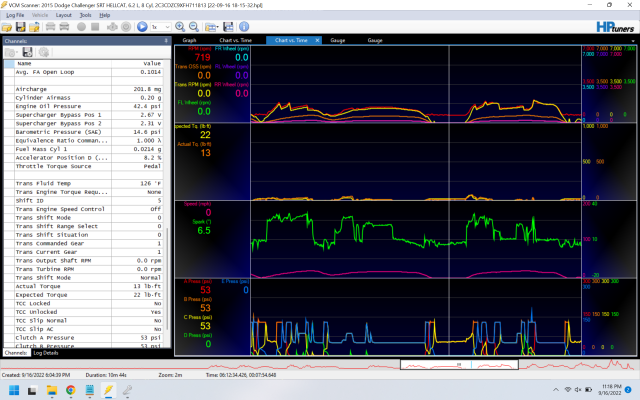Screen dimensions: 640x400
Task: Click the Name column header
Action: coord(63,63)
